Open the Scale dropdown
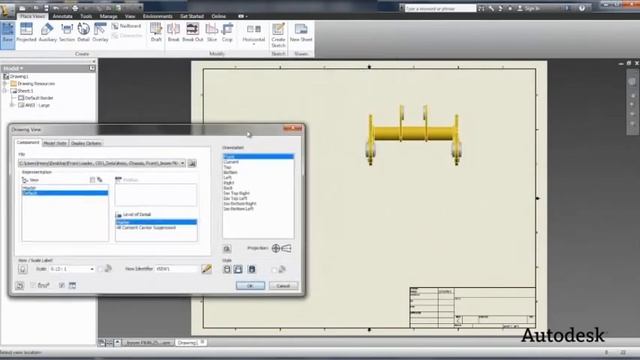640x360 pixels. [92, 269]
